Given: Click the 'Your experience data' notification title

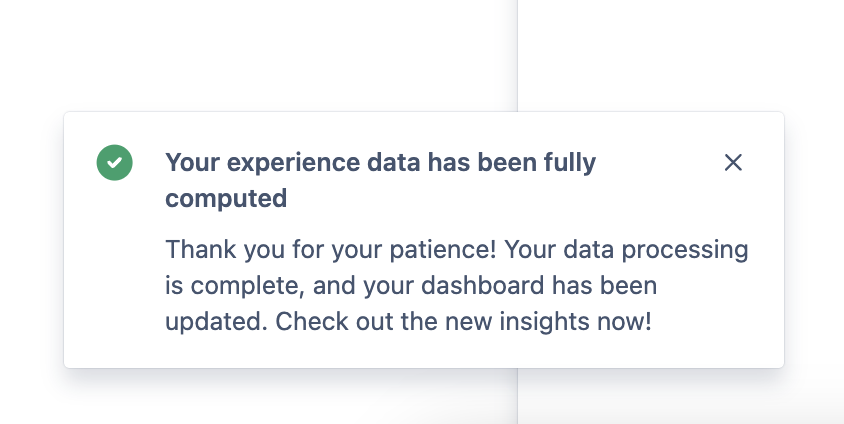Looking at the screenshot, I should pyautogui.click(x=380, y=163).
